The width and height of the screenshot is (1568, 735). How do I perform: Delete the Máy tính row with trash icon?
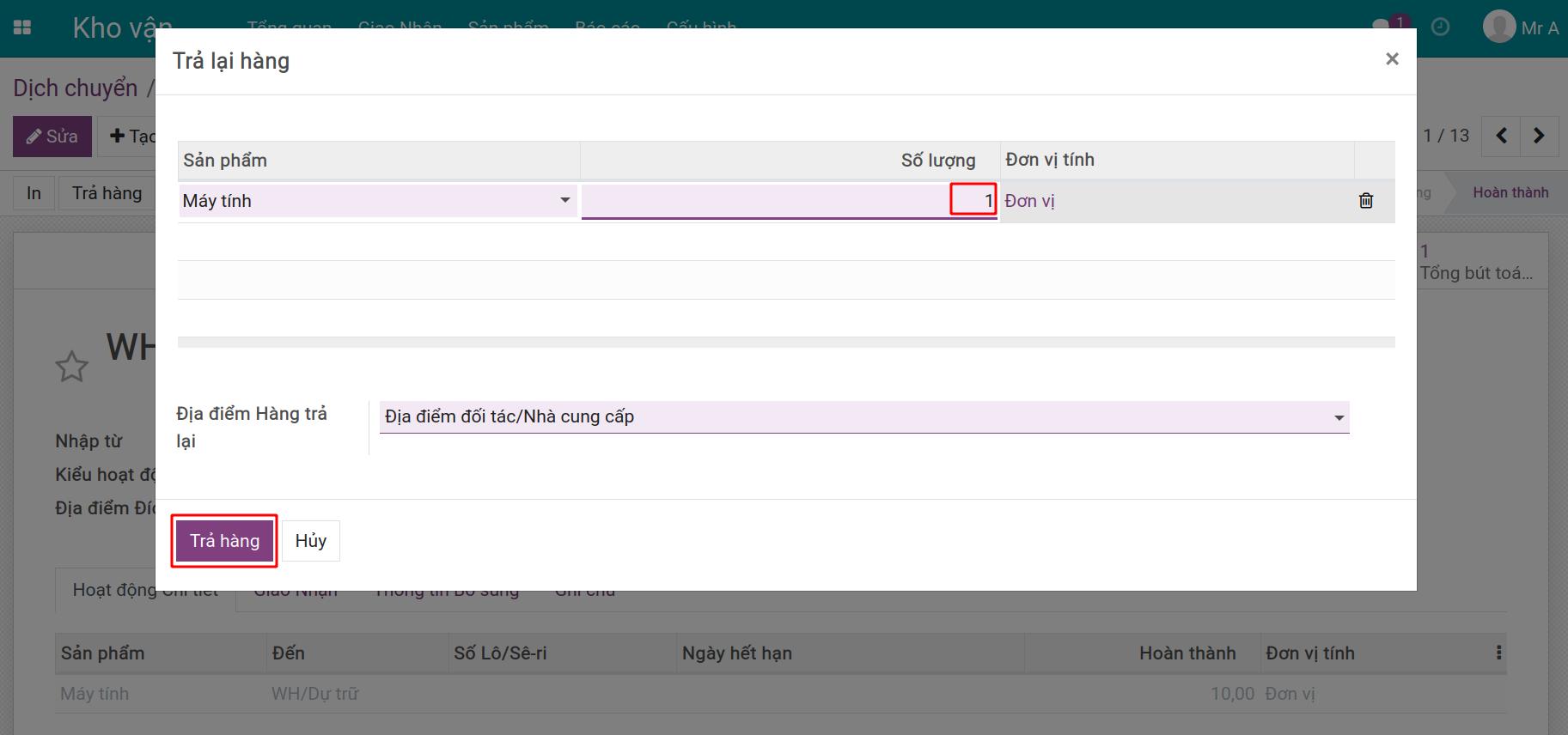tap(1366, 201)
